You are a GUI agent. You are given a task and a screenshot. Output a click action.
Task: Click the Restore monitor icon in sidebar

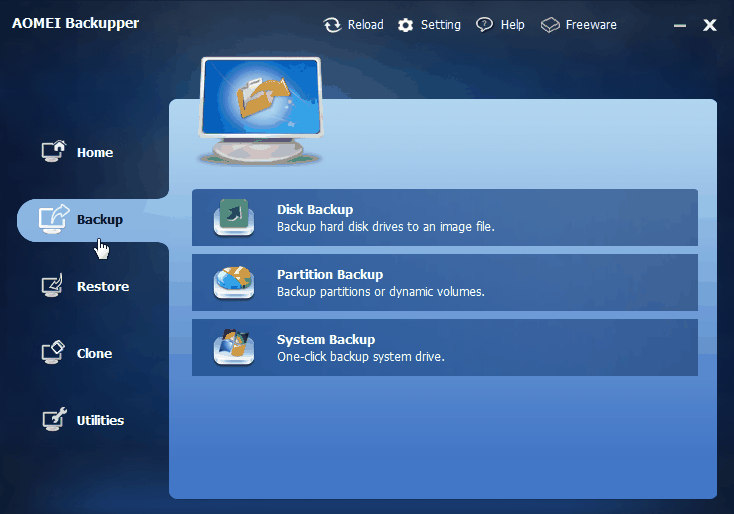coord(52,286)
